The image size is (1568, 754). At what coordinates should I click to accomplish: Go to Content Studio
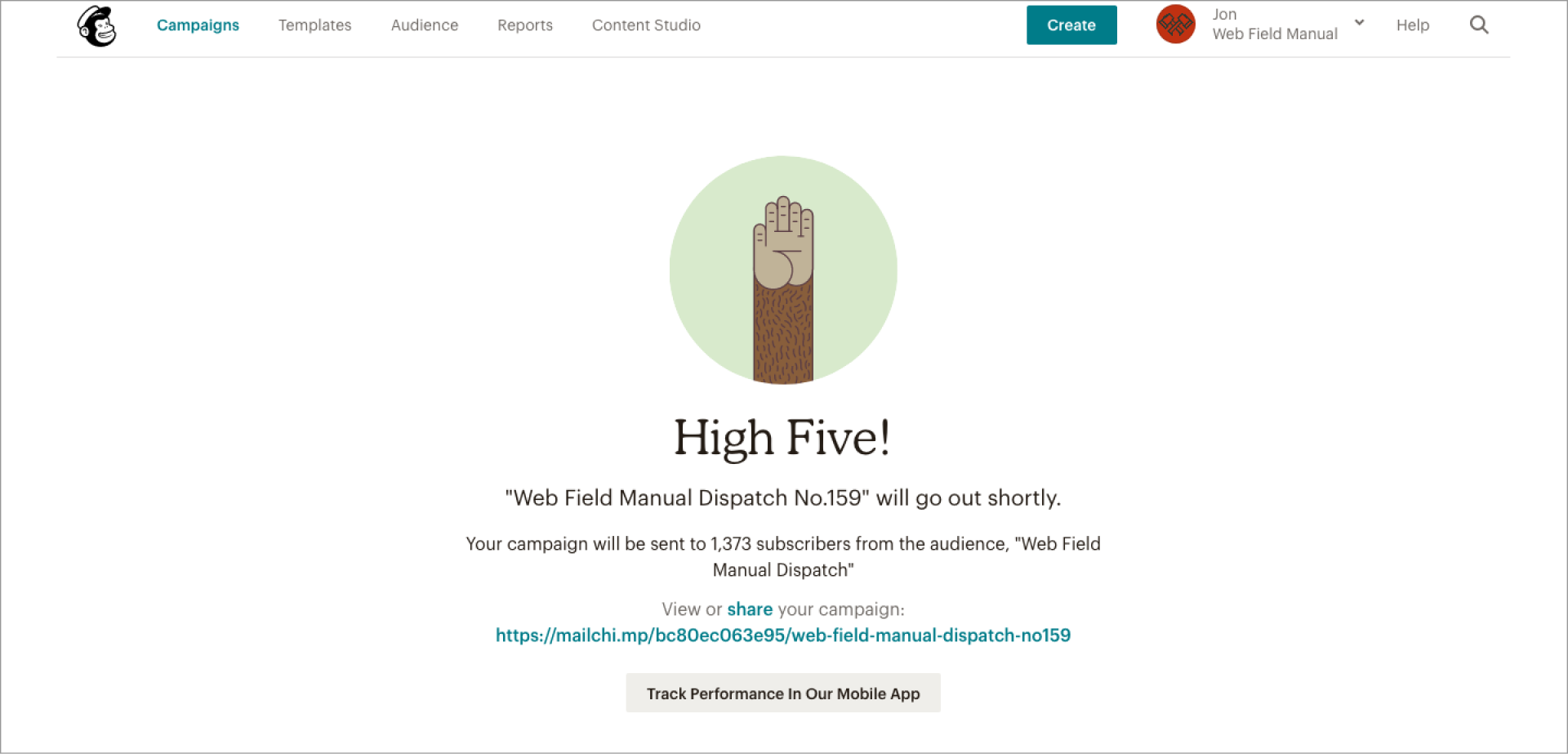(646, 25)
